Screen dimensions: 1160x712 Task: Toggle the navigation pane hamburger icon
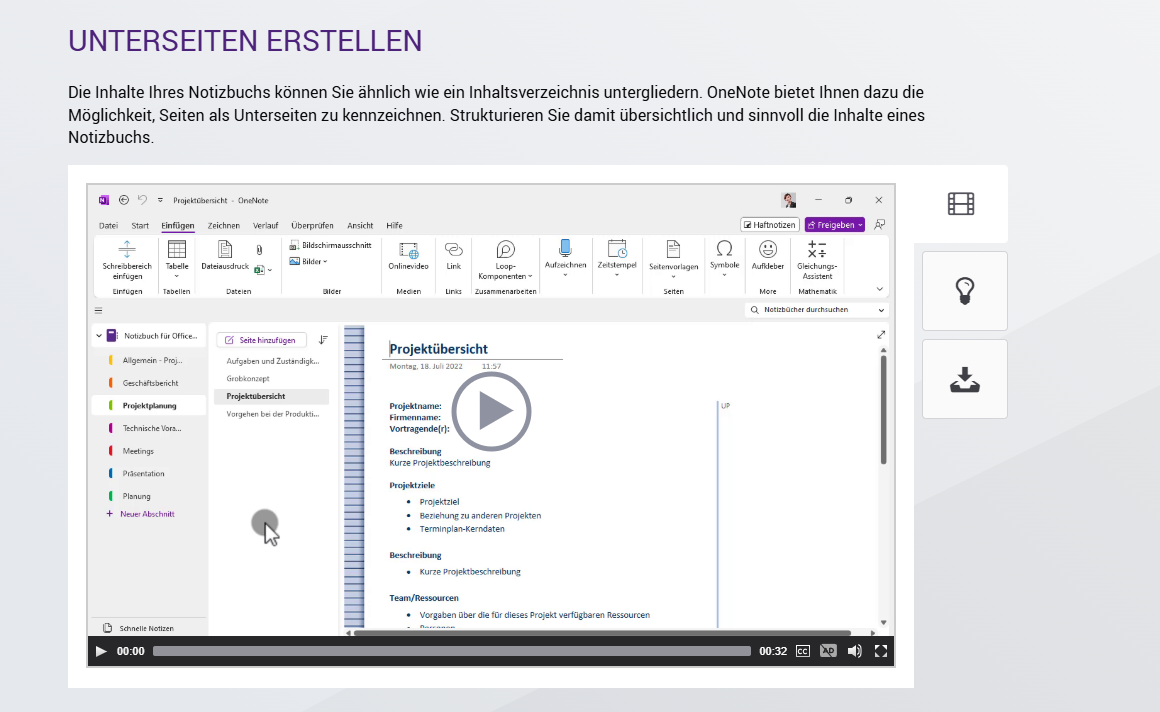[x=98, y=311]
